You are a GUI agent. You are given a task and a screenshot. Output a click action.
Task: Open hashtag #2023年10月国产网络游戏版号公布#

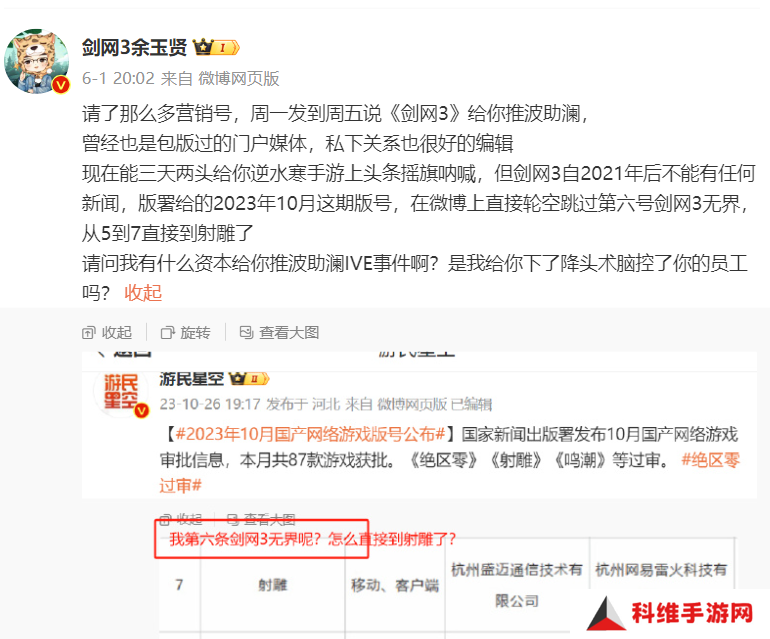(x=310, y=434)
